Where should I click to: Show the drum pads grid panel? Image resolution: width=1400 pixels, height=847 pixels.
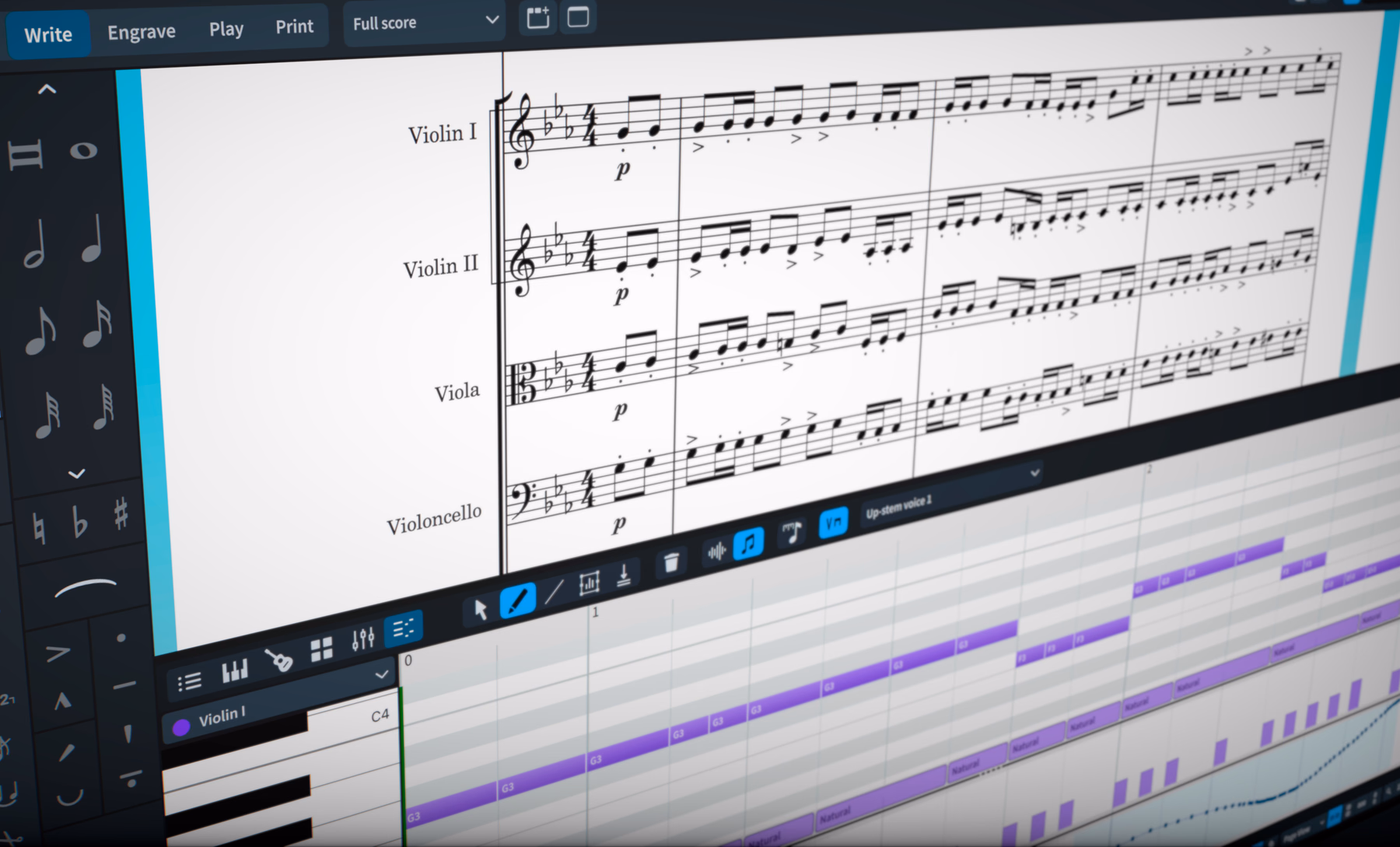pos(321,649)
